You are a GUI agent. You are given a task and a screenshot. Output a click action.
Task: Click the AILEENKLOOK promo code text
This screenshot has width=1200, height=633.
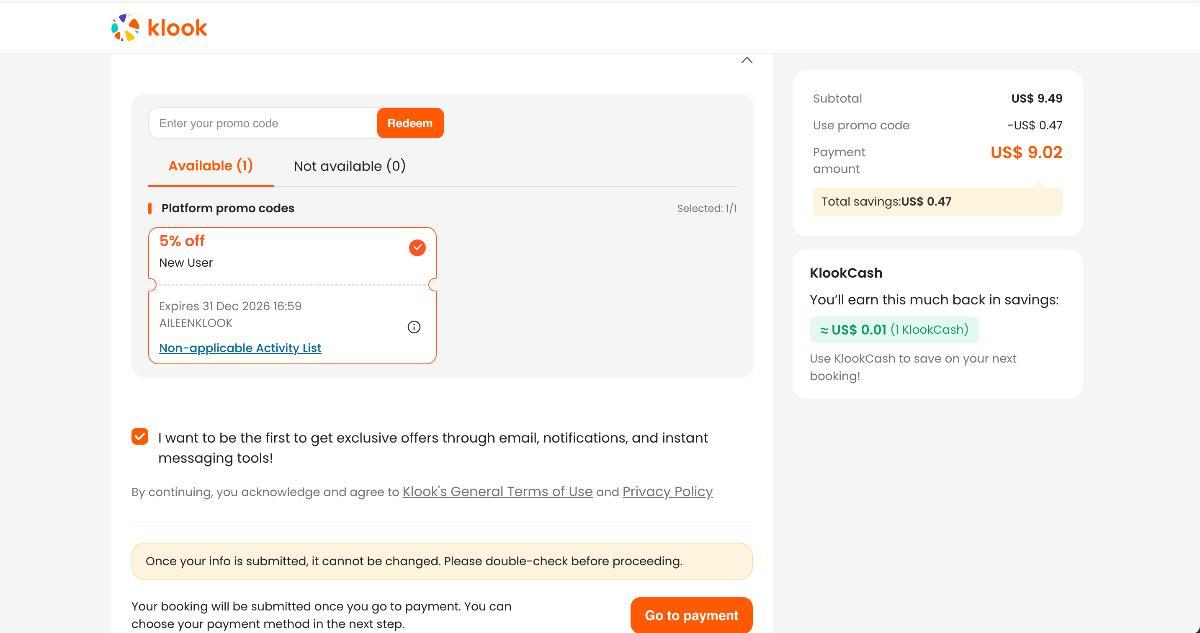pos(196,323)
